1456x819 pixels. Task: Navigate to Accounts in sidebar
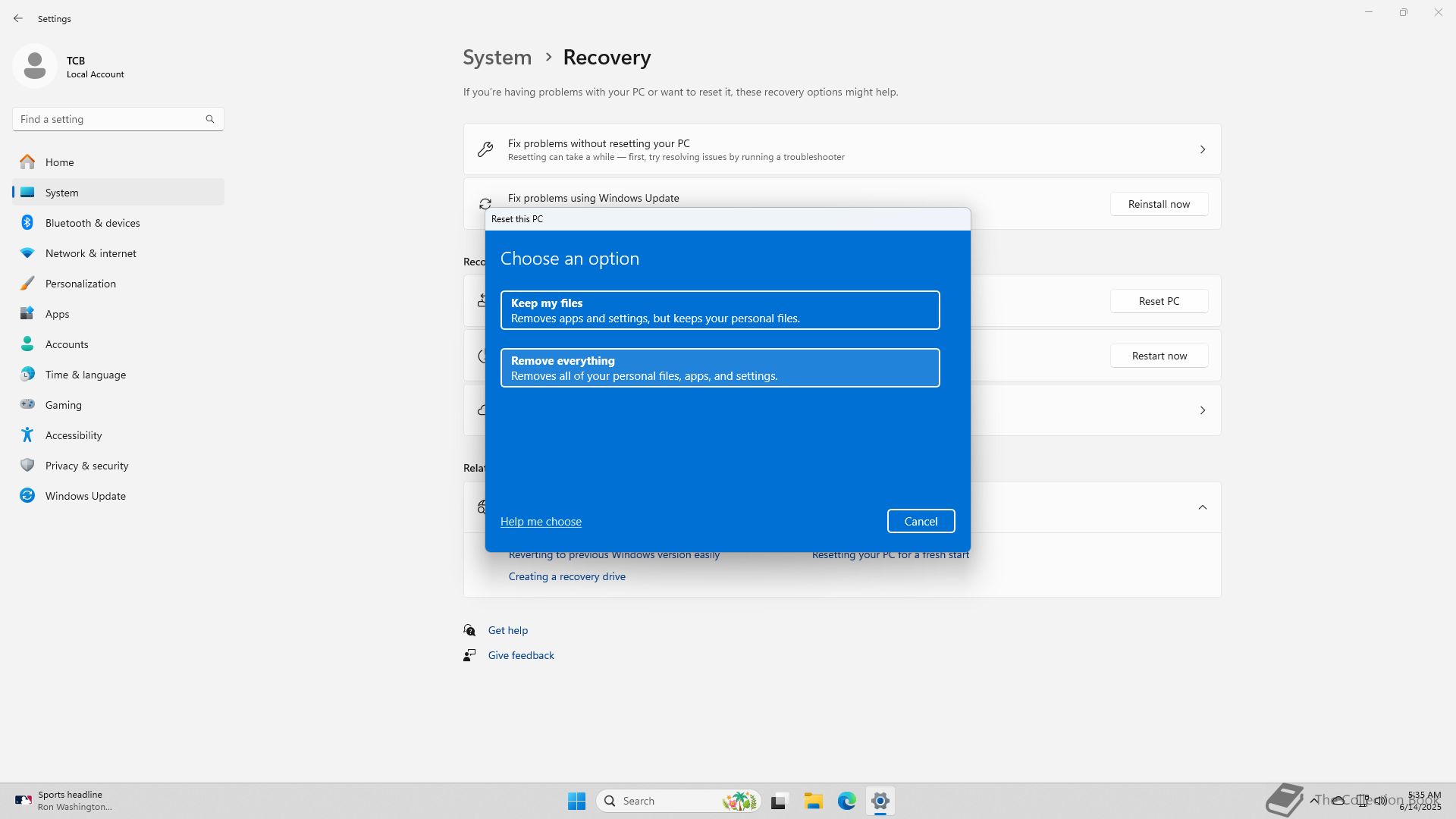pos(67,344)
